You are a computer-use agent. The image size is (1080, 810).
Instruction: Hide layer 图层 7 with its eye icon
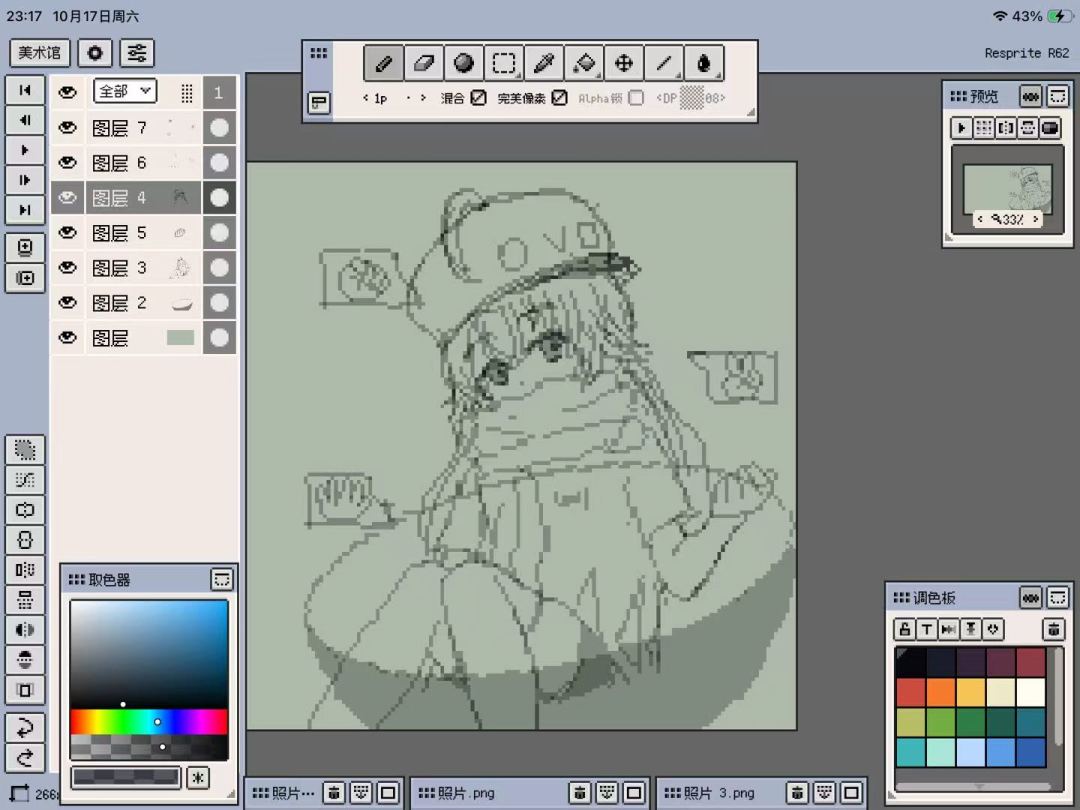67,127
